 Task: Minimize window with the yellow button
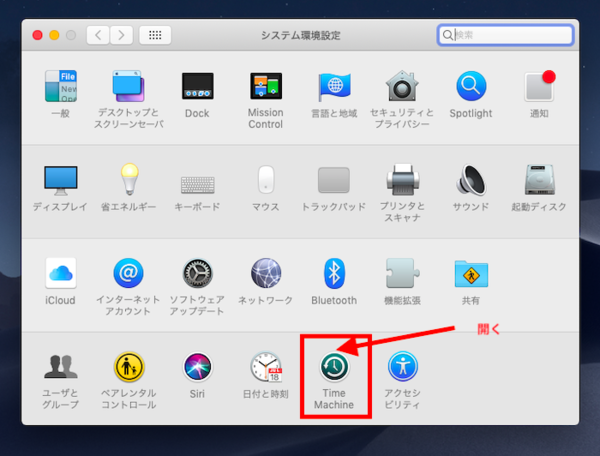tap(54, 35)
